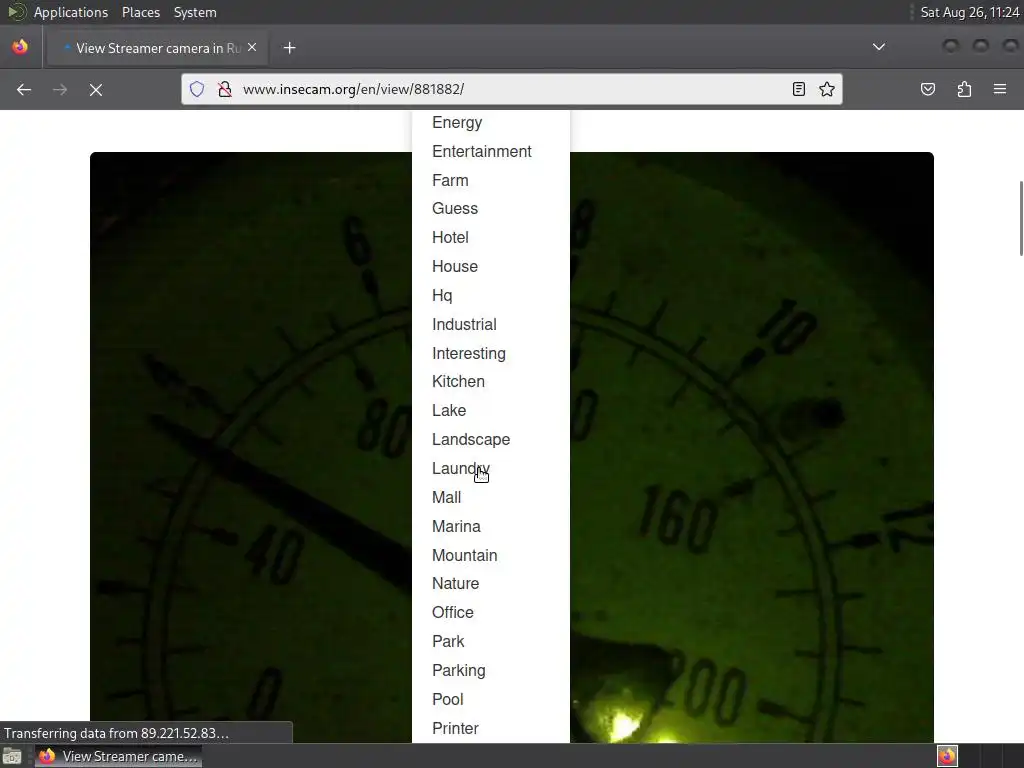Pick Kitchen in the dropdown list
Image resolution: width=1024 pixels, height=768 pixels.
pos(458,382)
